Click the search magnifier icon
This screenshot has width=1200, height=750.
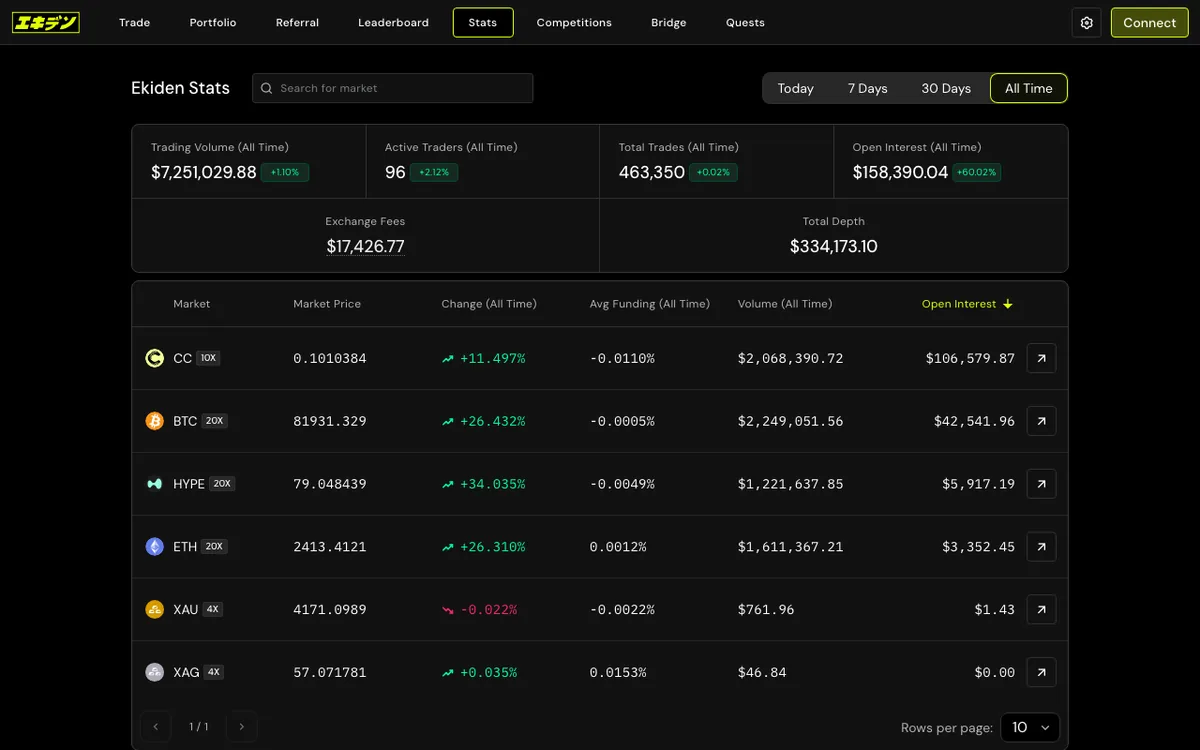tap(266, 88)
